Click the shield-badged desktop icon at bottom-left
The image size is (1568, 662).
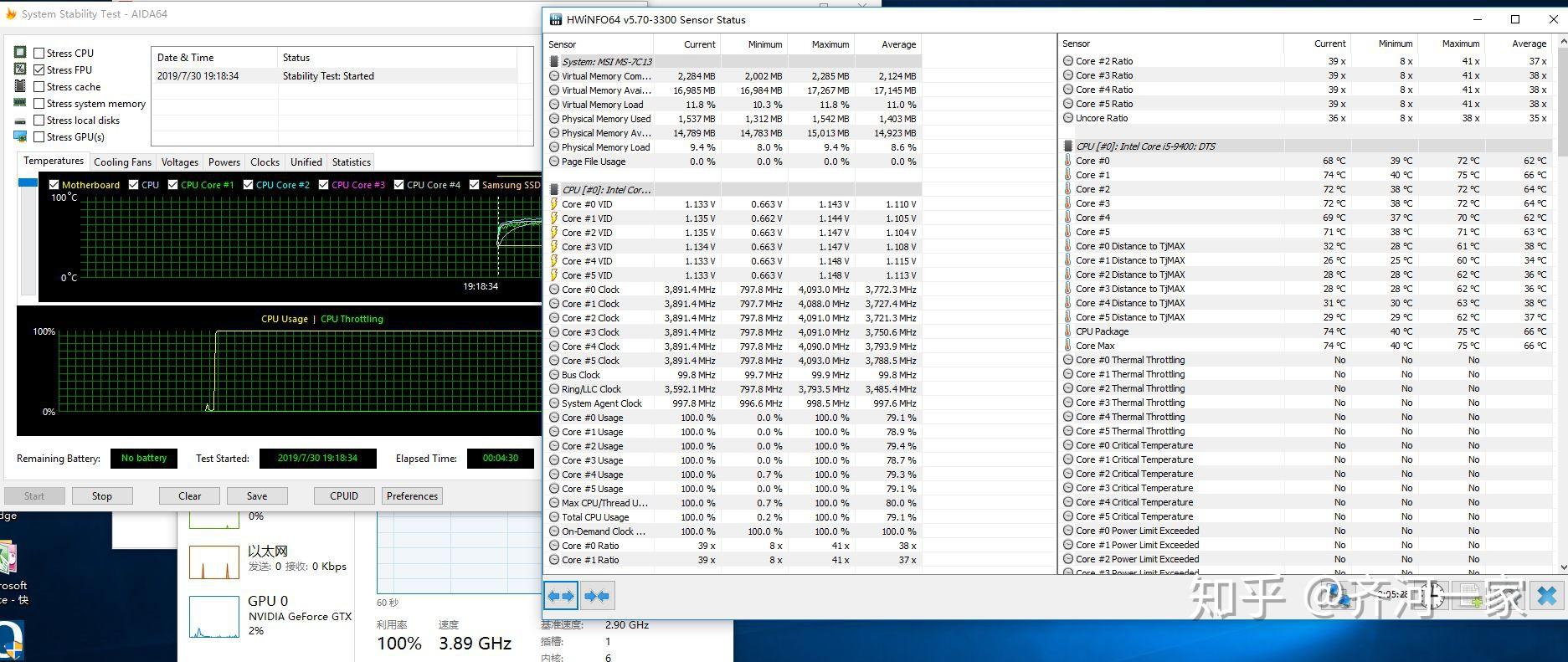coord(10,641)
